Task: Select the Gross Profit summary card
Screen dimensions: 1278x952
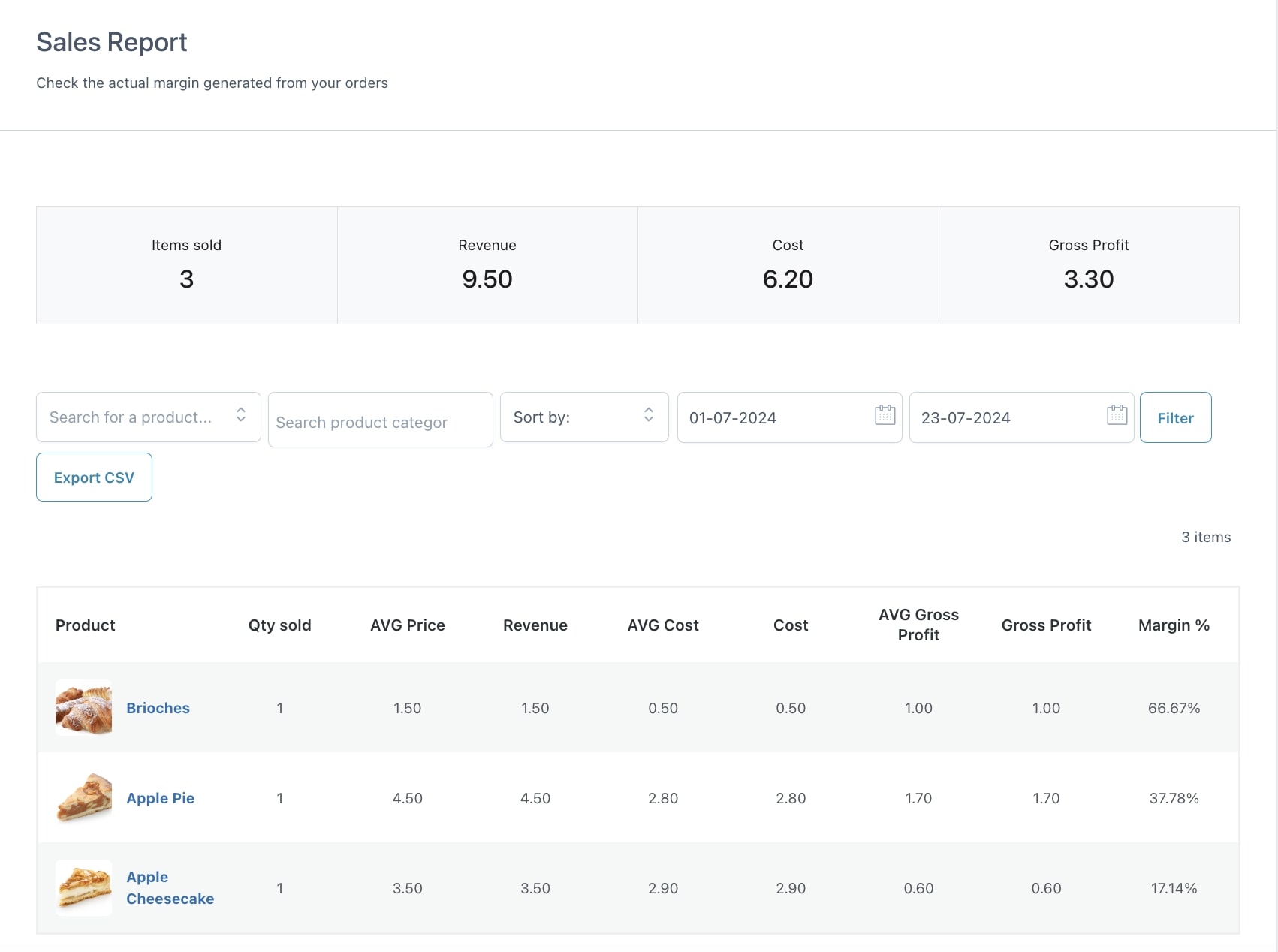Action: click(x=1088, y=266)
